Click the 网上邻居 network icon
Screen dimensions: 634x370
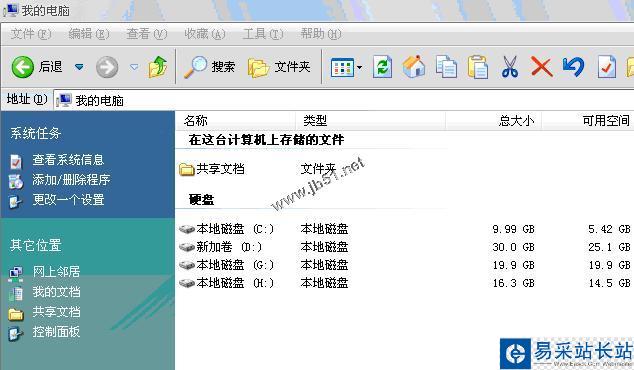click(x=16, y=274)
